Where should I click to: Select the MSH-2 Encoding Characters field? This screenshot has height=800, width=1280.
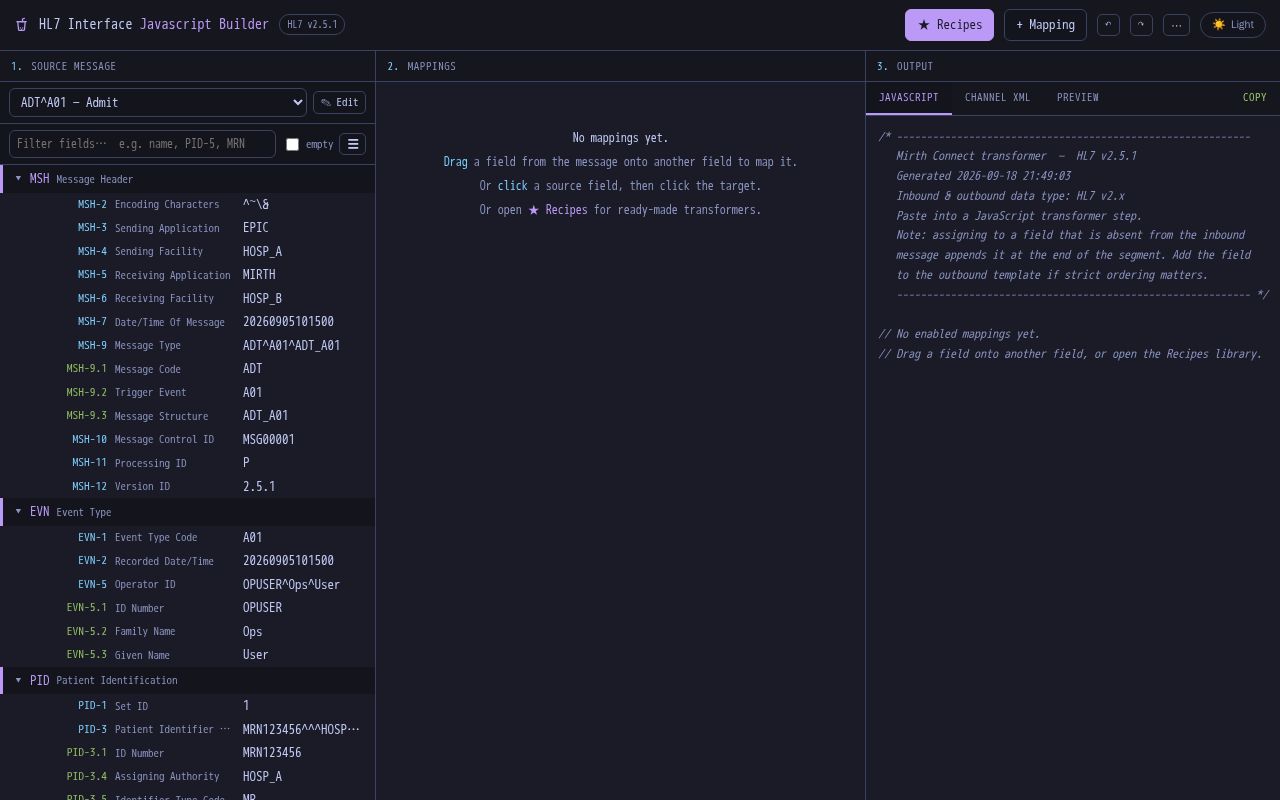tap(187, 204)
